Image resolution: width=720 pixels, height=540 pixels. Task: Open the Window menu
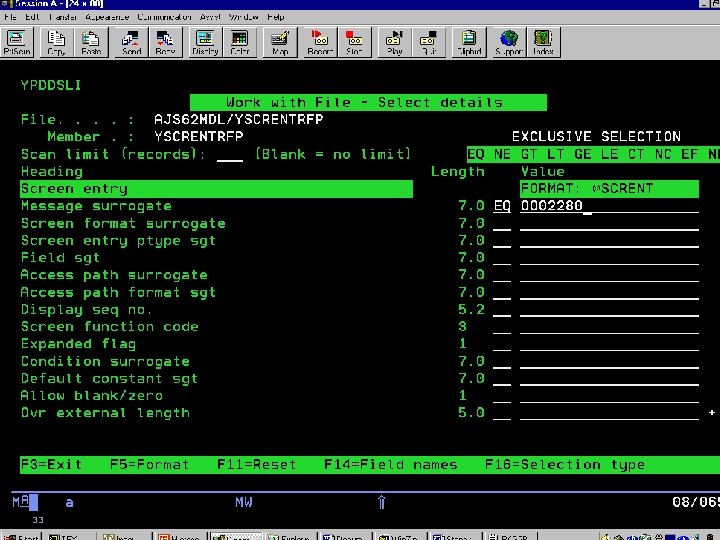(243, 17)
